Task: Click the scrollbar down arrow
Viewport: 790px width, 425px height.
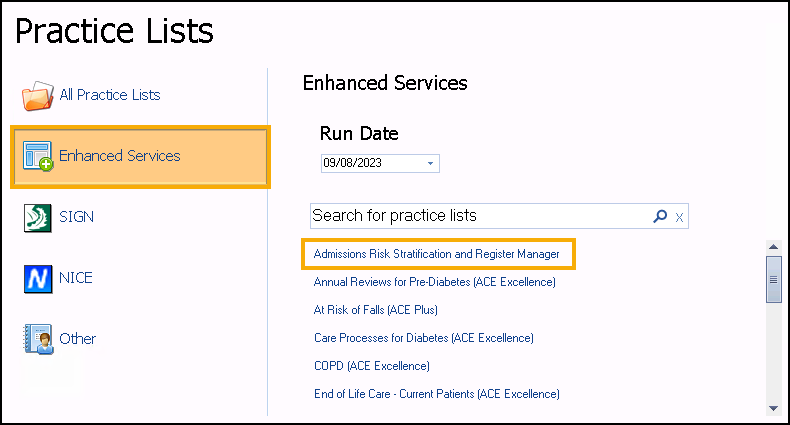Action: click(x=773, y=408)
